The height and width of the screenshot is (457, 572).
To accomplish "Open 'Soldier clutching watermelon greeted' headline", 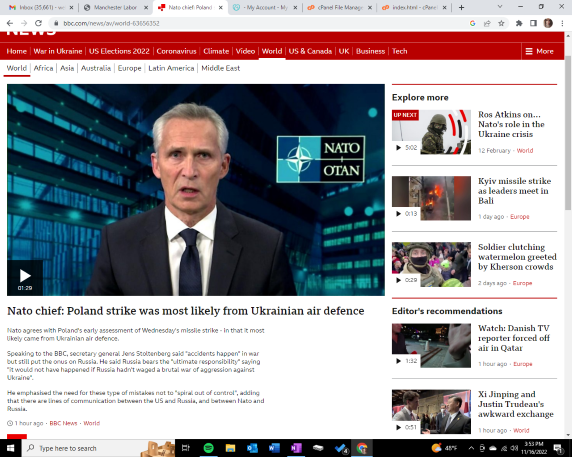I will click(517, 257).
